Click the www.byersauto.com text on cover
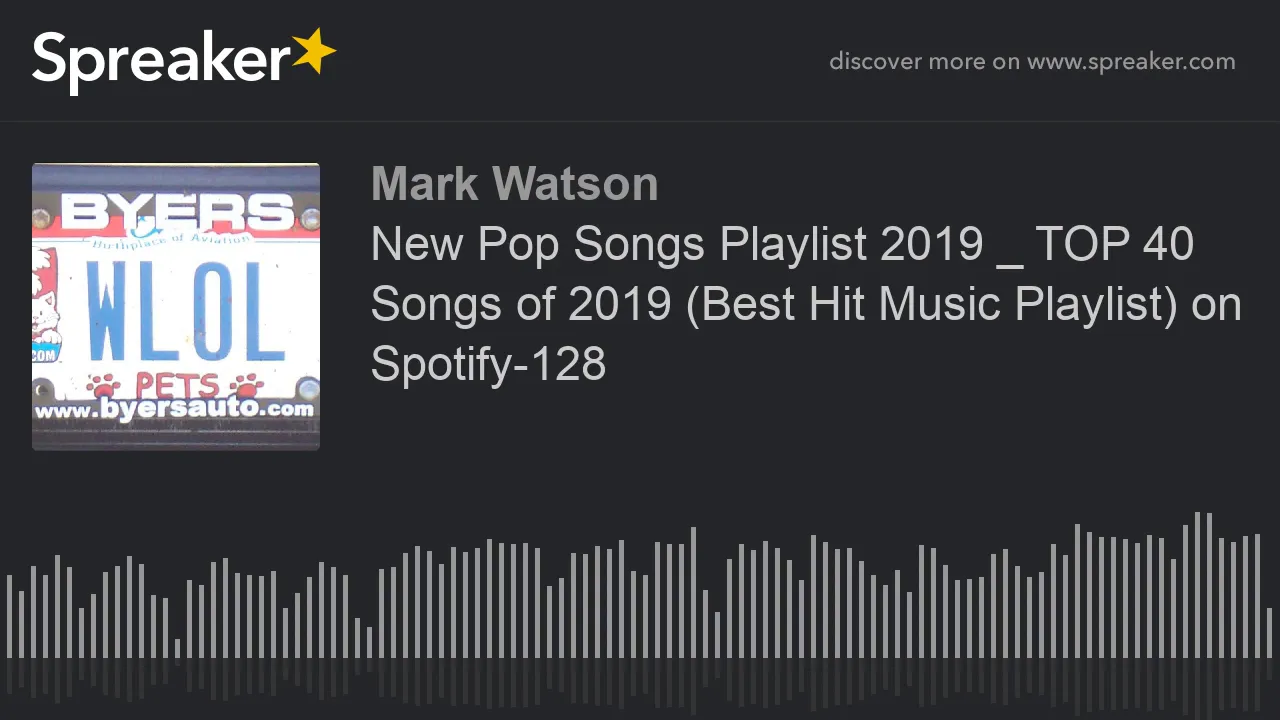Viewport: 1280px width, 720px height. [x=175, y=409]
